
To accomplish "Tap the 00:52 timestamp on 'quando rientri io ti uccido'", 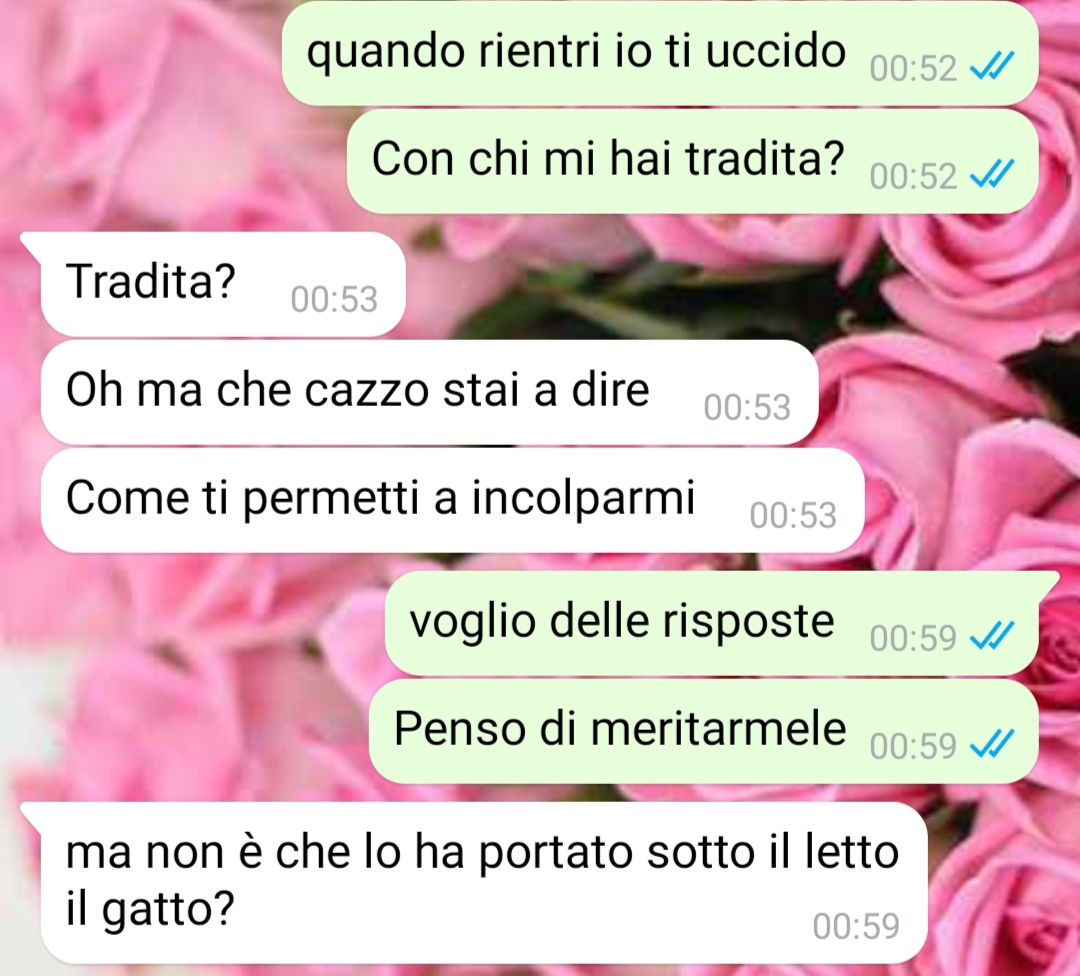I will click(x=913, y=68).
